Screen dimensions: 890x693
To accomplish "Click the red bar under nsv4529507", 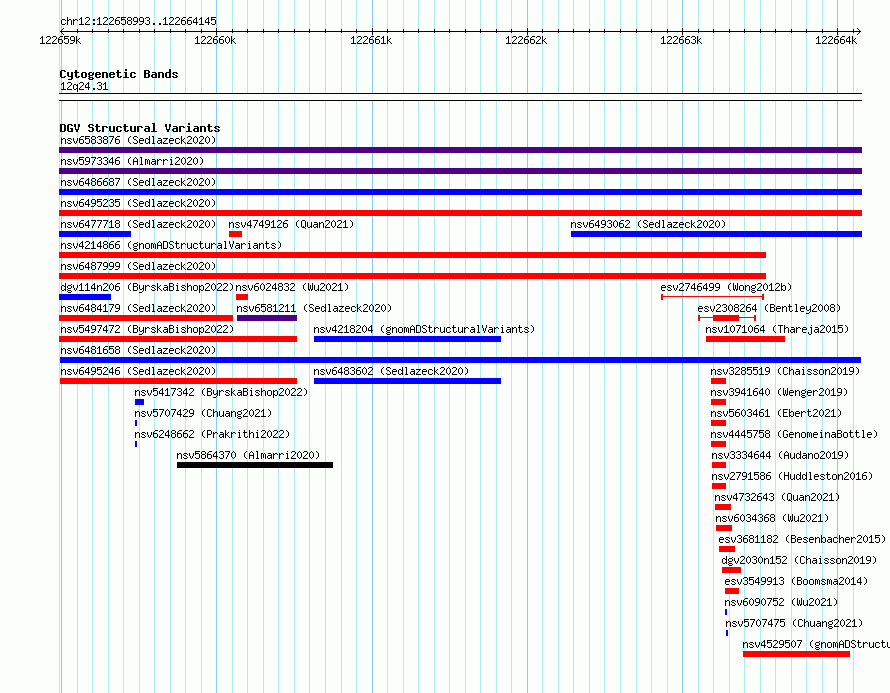I will [796, 654].
